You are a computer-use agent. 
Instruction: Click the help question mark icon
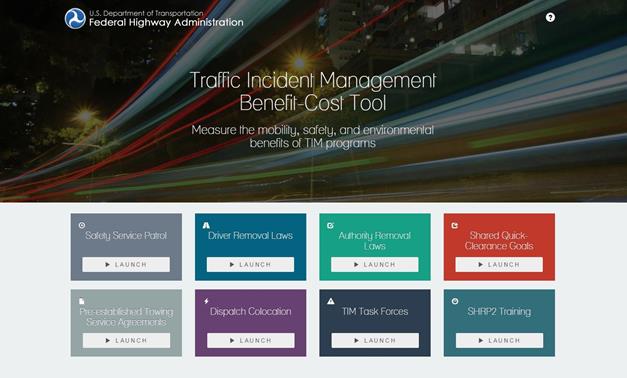coord(550,17)
